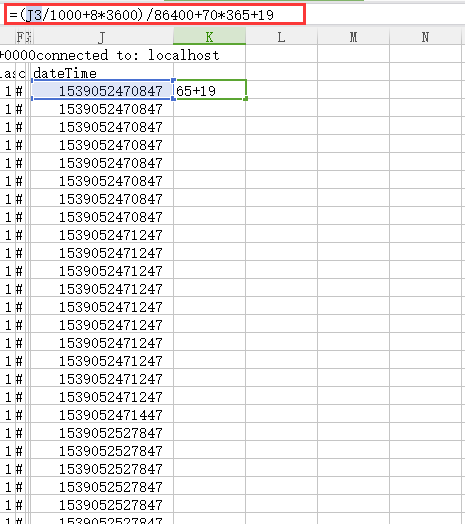The height and width of the screenshot is (524, 465).
Task: Select the cell containing 1539052471447
Action: coord(102,415)
